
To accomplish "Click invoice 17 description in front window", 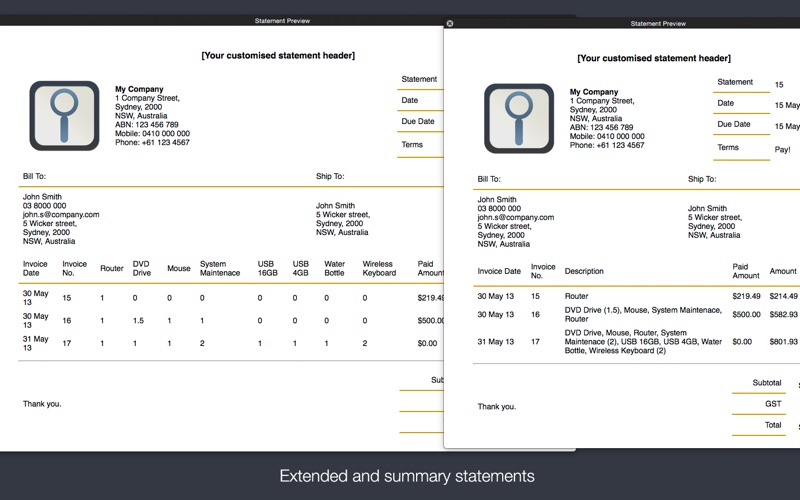I will [643, 342].
